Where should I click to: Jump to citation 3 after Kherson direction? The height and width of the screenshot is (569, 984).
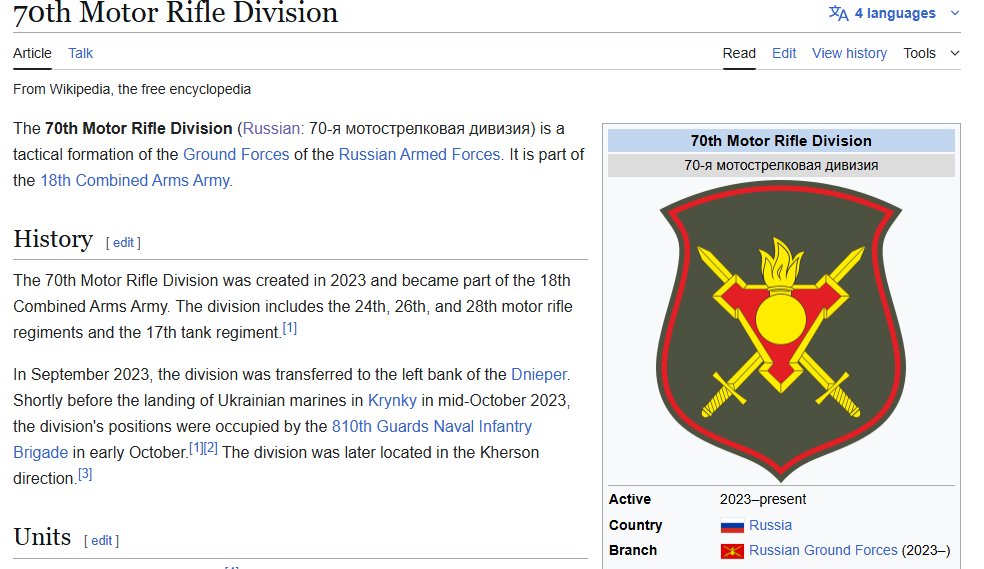(x=85, y=474)
